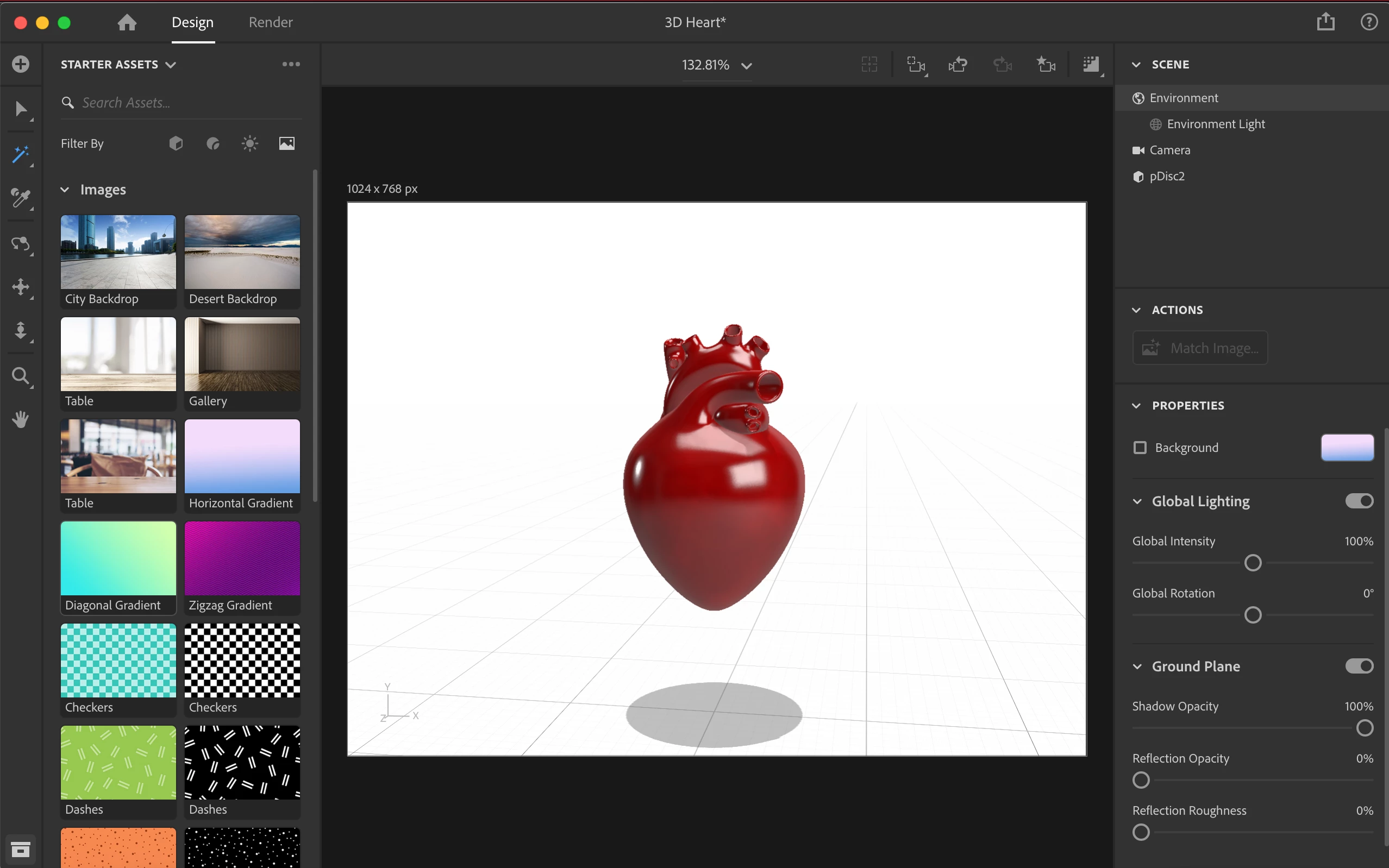The width and height of the screenshot is (1389, 868).
Task: Click the Add asset plus icon
Action: tap(21, 64)
